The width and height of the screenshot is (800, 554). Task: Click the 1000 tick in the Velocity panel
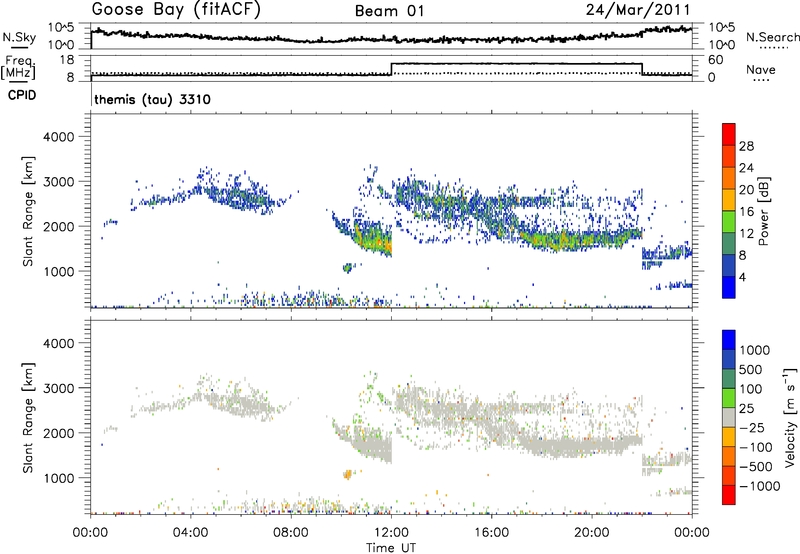(x=59, y=478)
